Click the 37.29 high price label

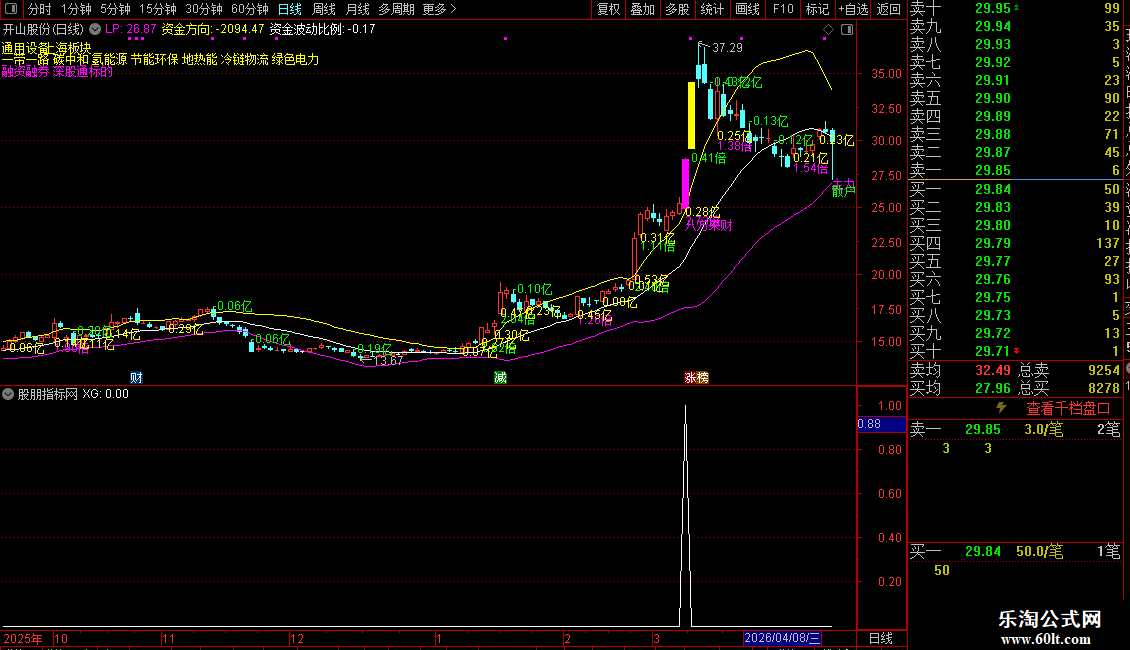tap(726, 48)
